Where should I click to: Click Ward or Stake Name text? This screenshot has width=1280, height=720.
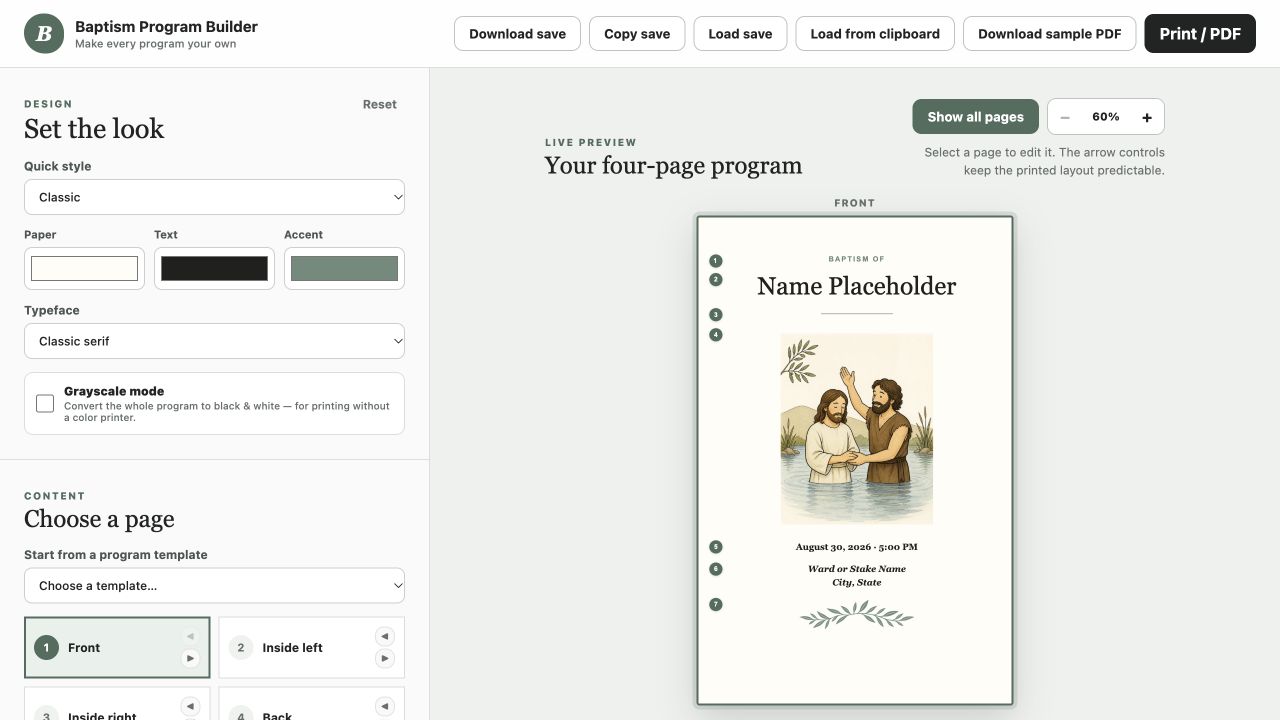click(x=856, y=569)
